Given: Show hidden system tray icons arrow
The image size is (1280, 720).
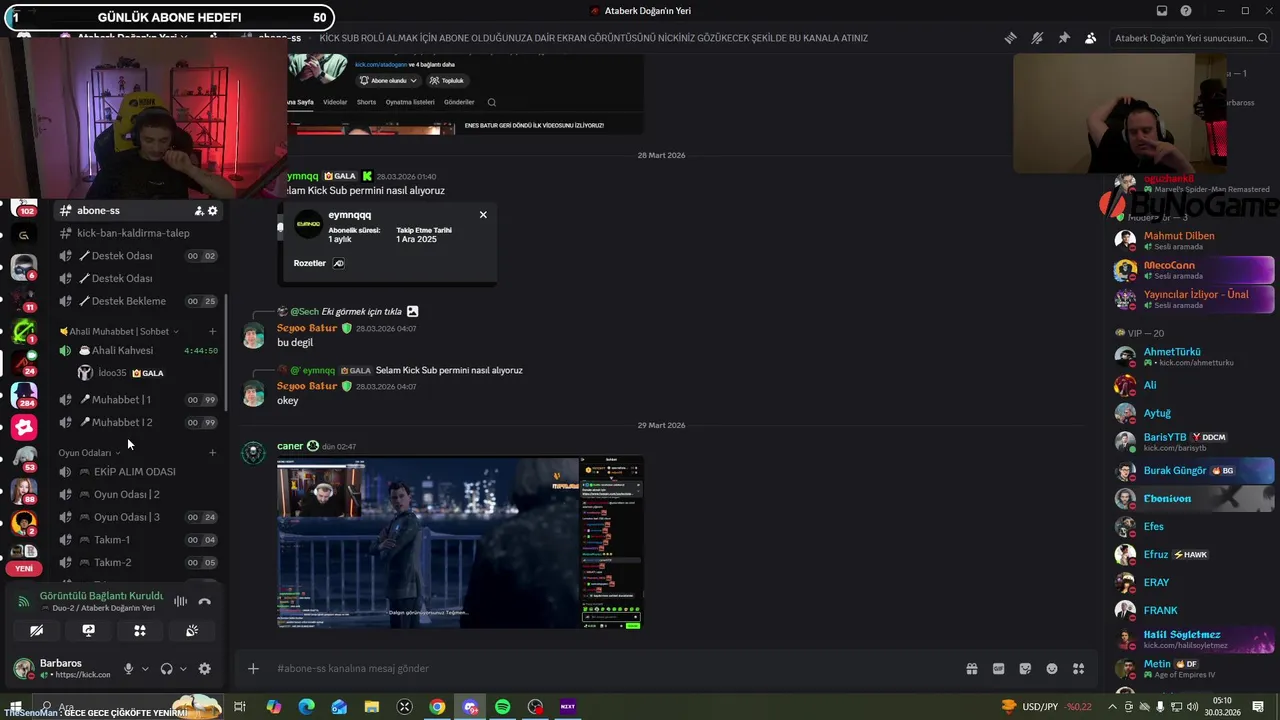Looking at the screenshot, I should [1112, 707].
